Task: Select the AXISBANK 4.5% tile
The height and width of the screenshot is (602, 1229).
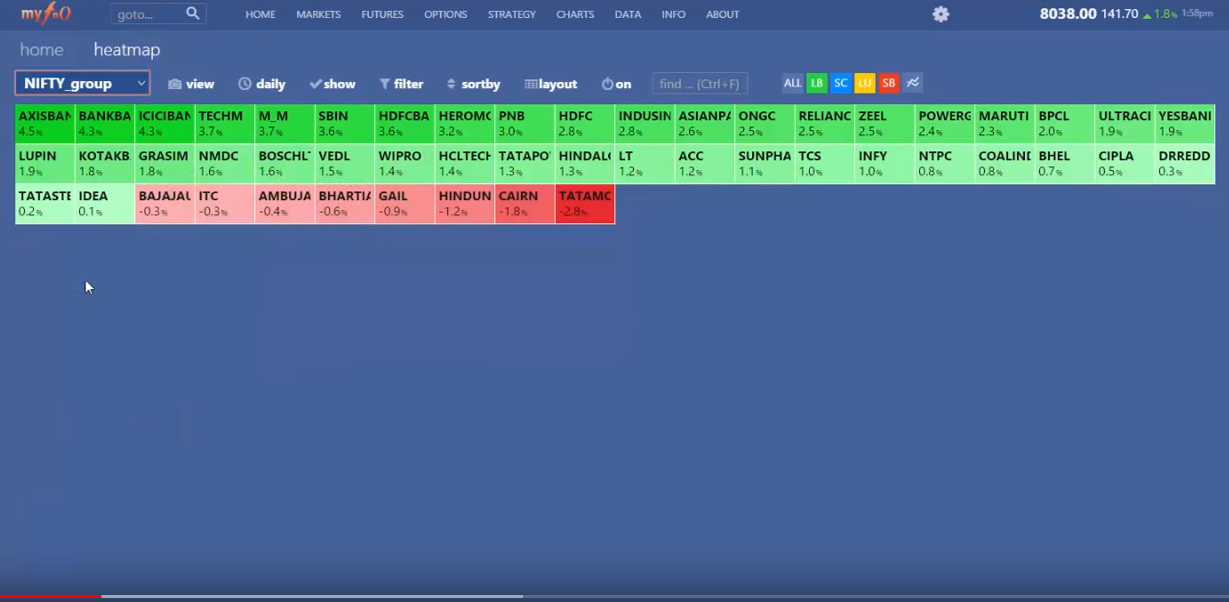Action: point(45,124)
